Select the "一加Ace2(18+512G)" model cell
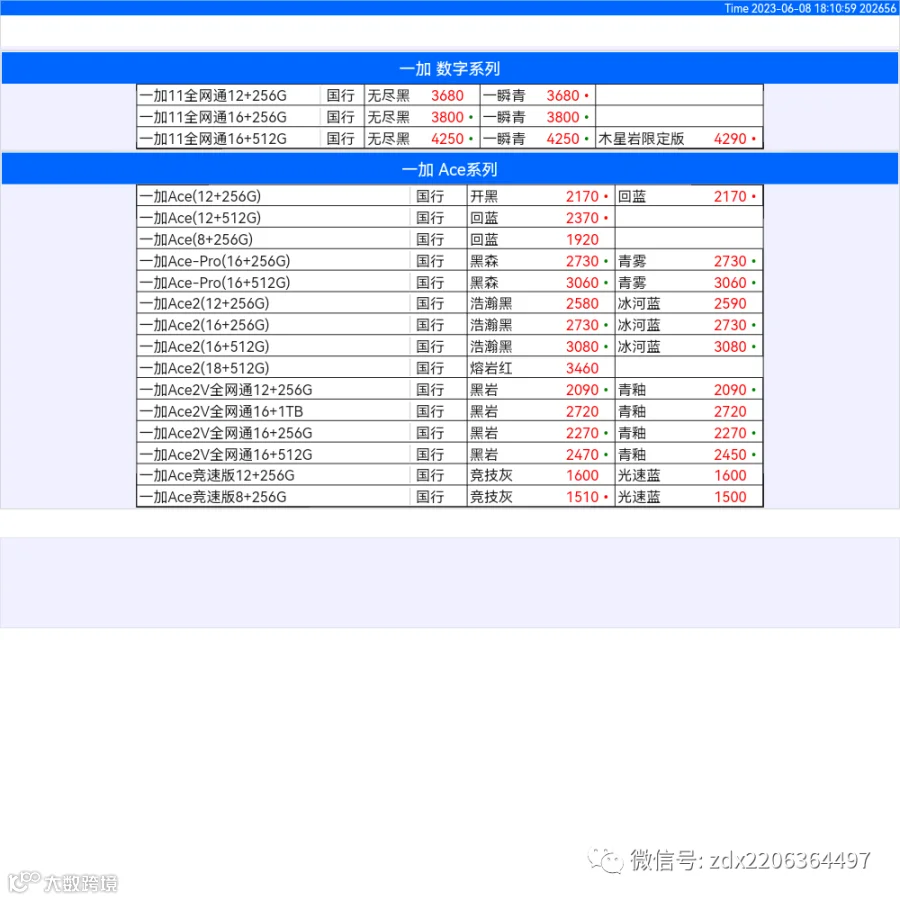This screenshot has width=900, height=900. [273, 368]
